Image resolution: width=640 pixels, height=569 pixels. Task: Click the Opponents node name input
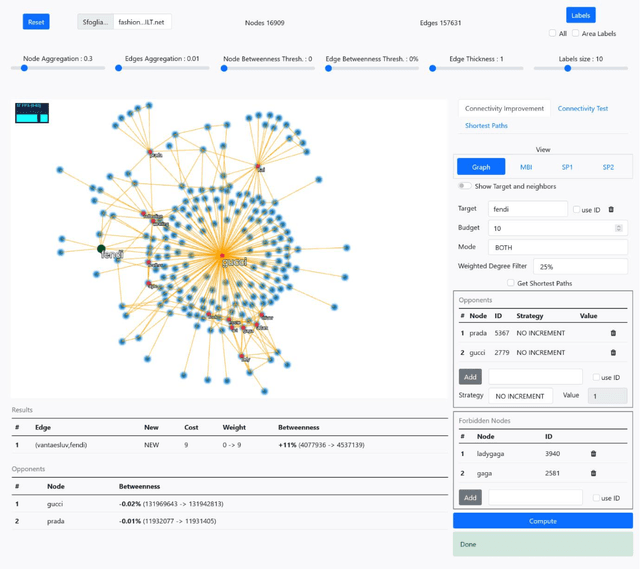click(x=535, y=377)
